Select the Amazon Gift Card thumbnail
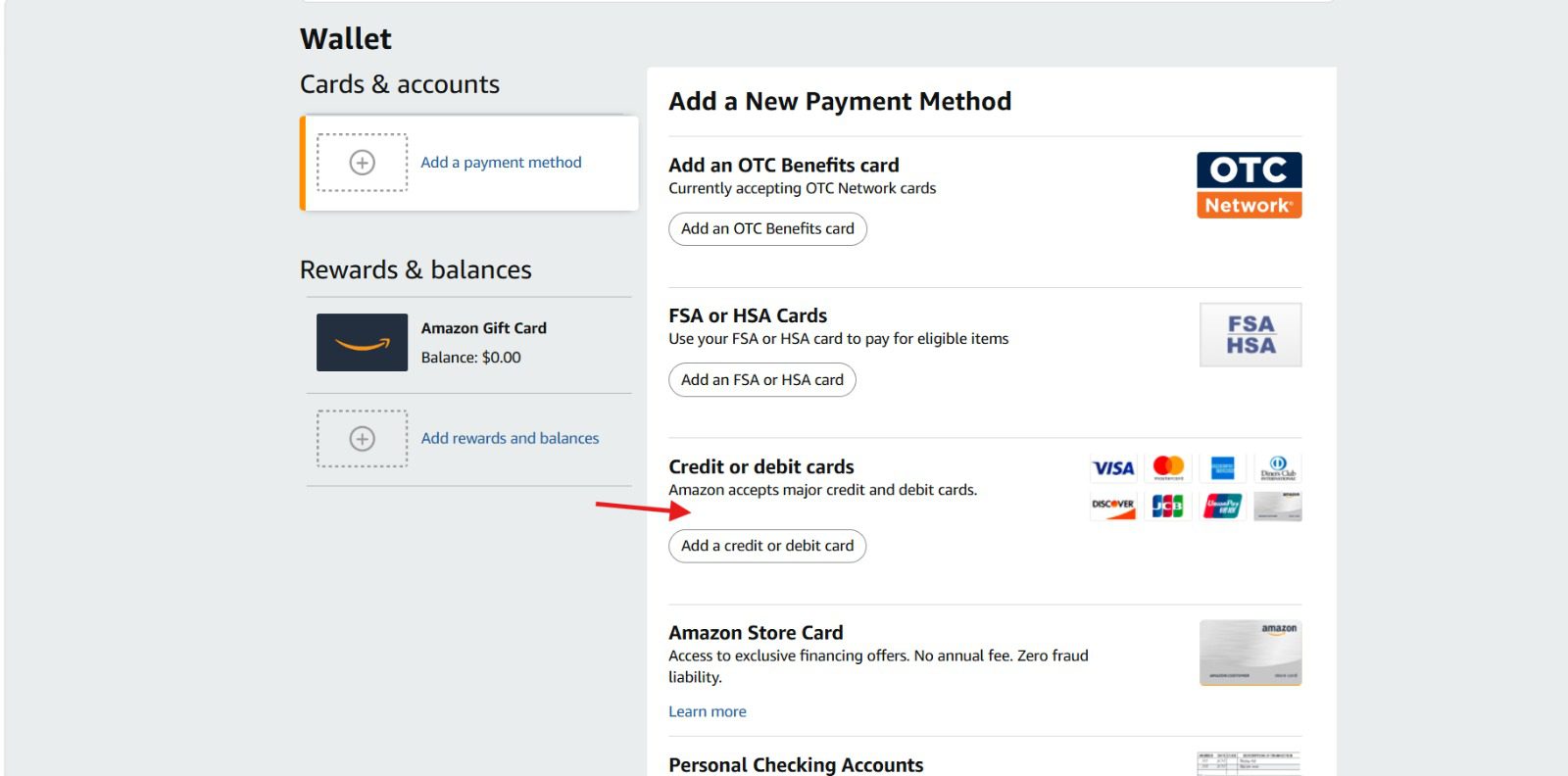 pyautogui.click(x=362, y=343)
